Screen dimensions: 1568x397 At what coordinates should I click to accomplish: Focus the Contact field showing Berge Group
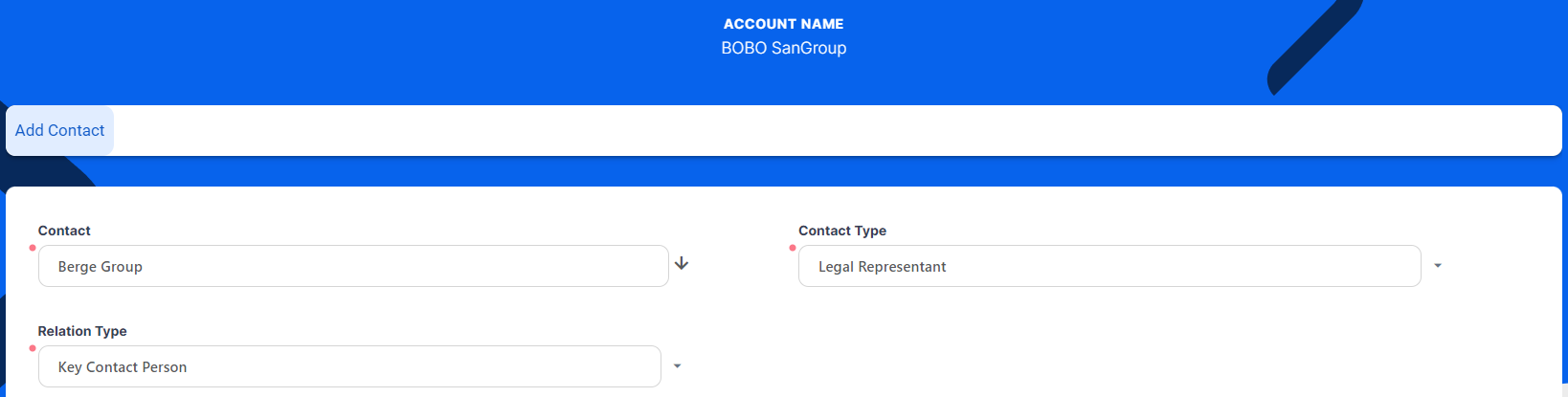click(352, 266)
